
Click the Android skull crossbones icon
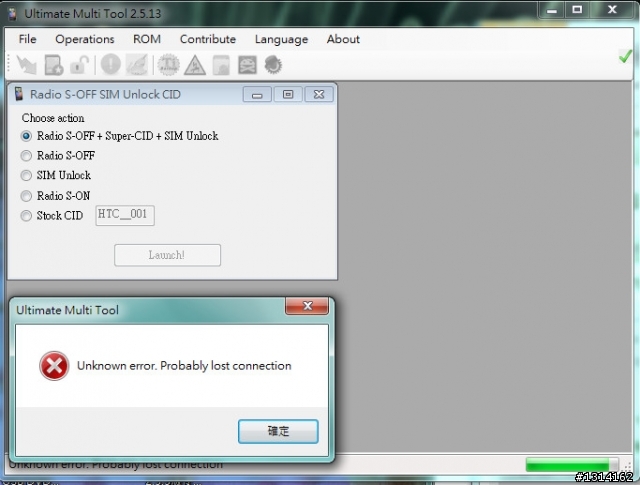[247, 65]
